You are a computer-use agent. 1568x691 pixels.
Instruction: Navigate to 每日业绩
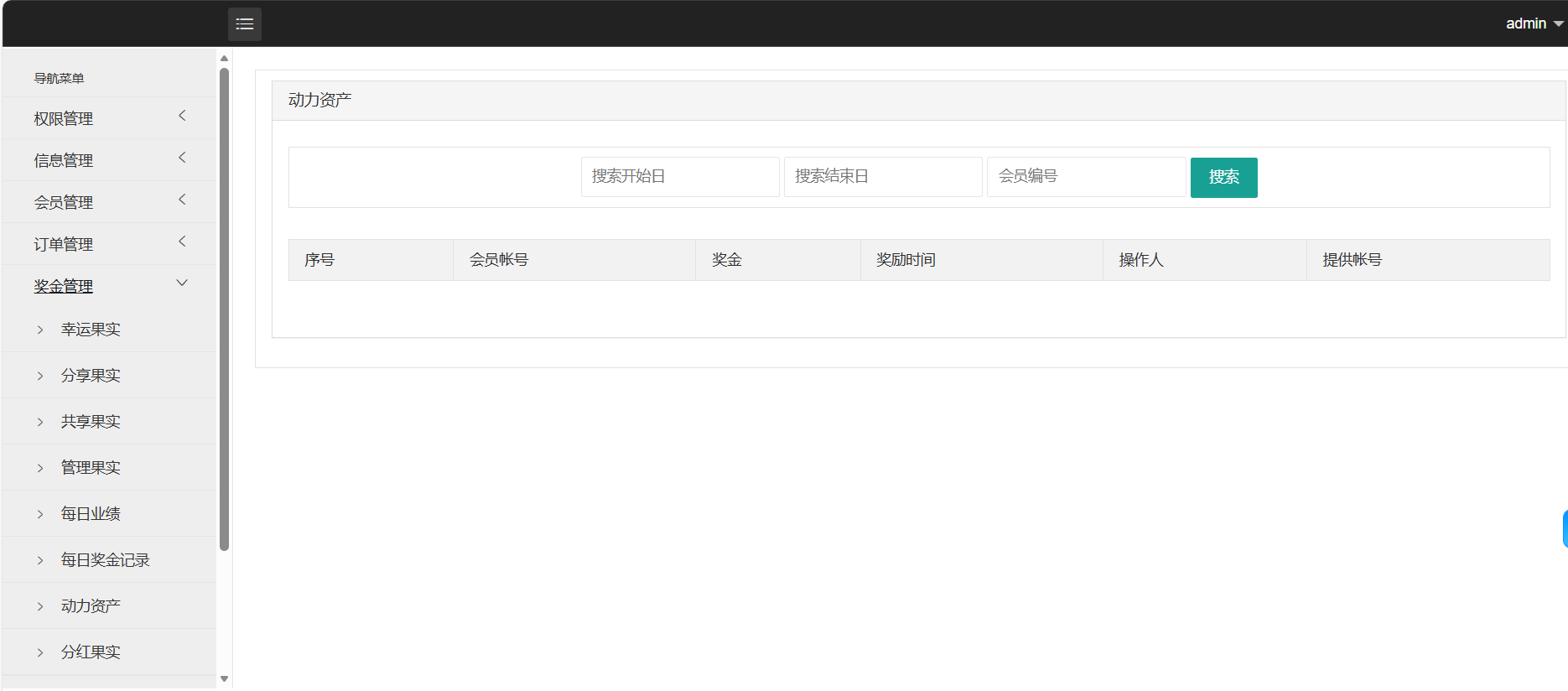coord(91,514)
